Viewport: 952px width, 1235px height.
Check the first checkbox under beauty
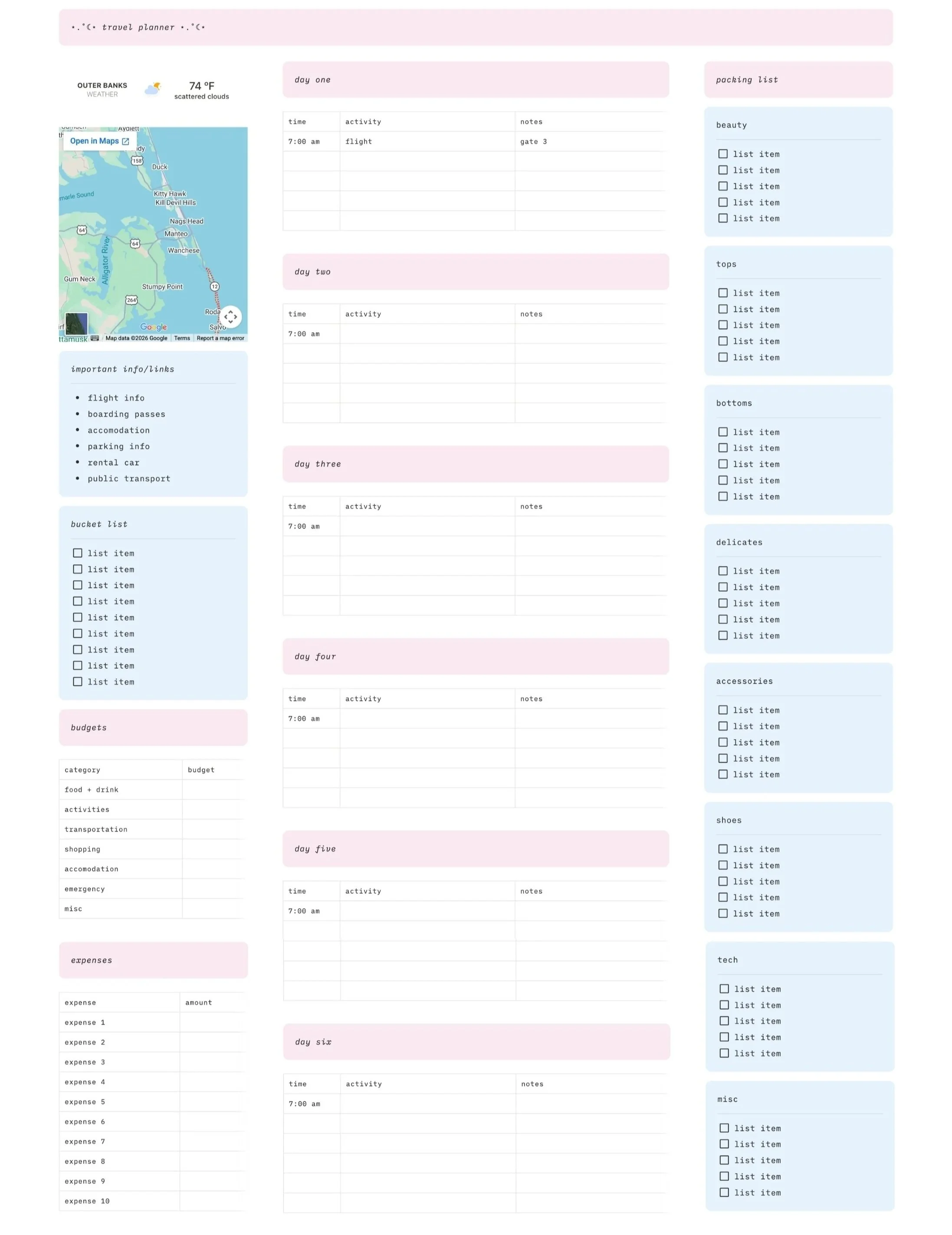[722, 154]
